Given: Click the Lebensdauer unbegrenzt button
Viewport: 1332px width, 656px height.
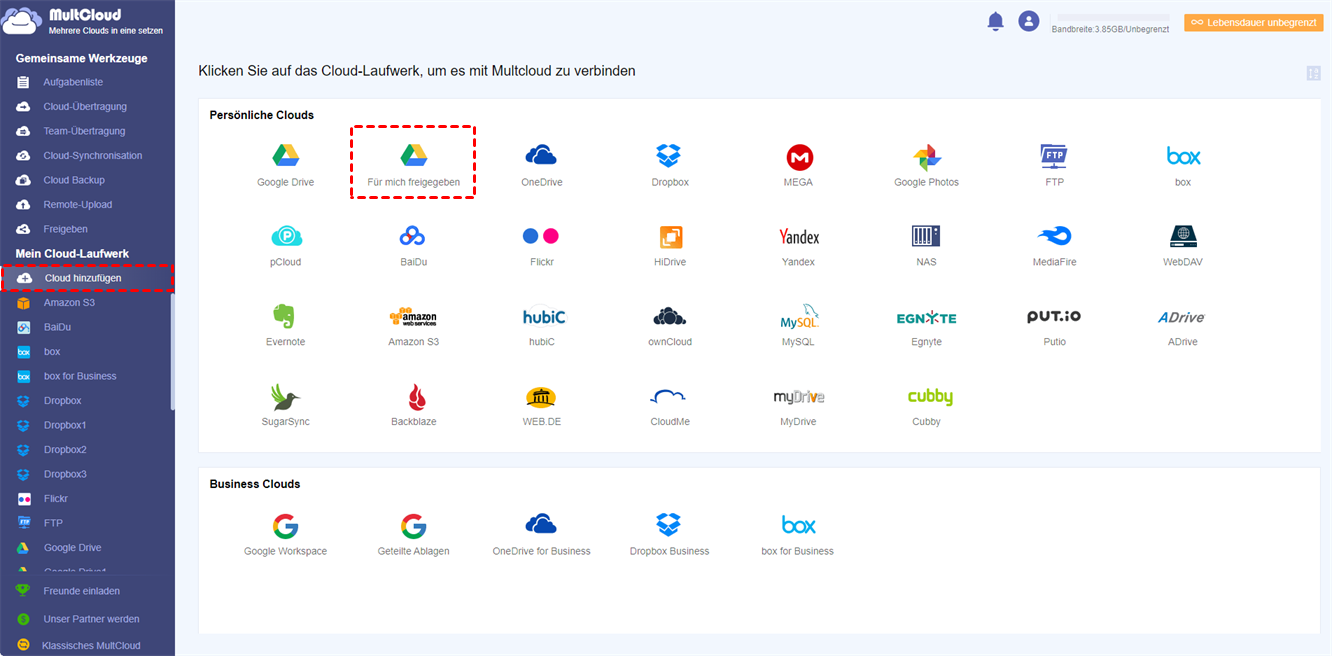Looking at the screenshot, I should tap(1253, 22).
